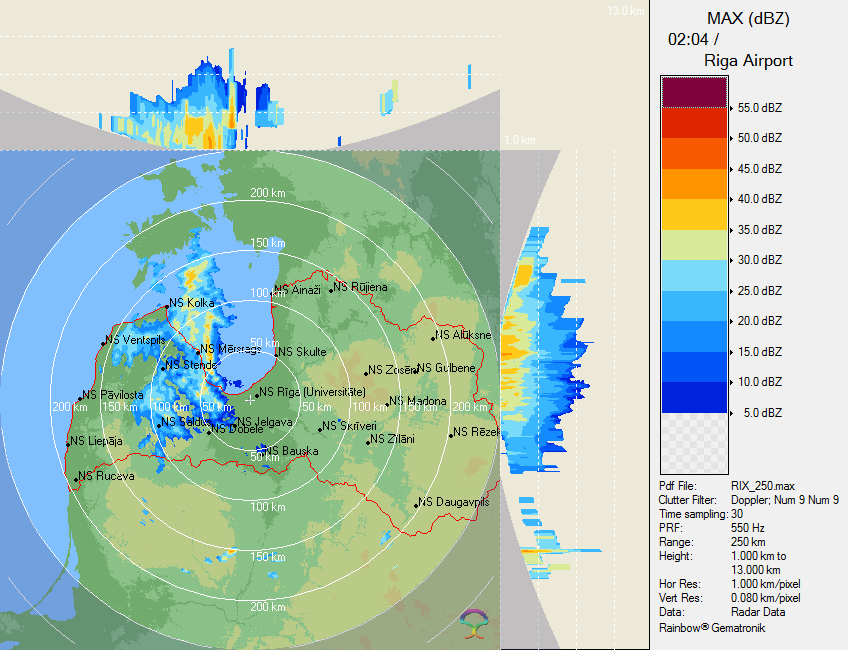Click the NS Skulte station marker
Viewport: 848px width, 650px height.
click(x=277, y=353)
